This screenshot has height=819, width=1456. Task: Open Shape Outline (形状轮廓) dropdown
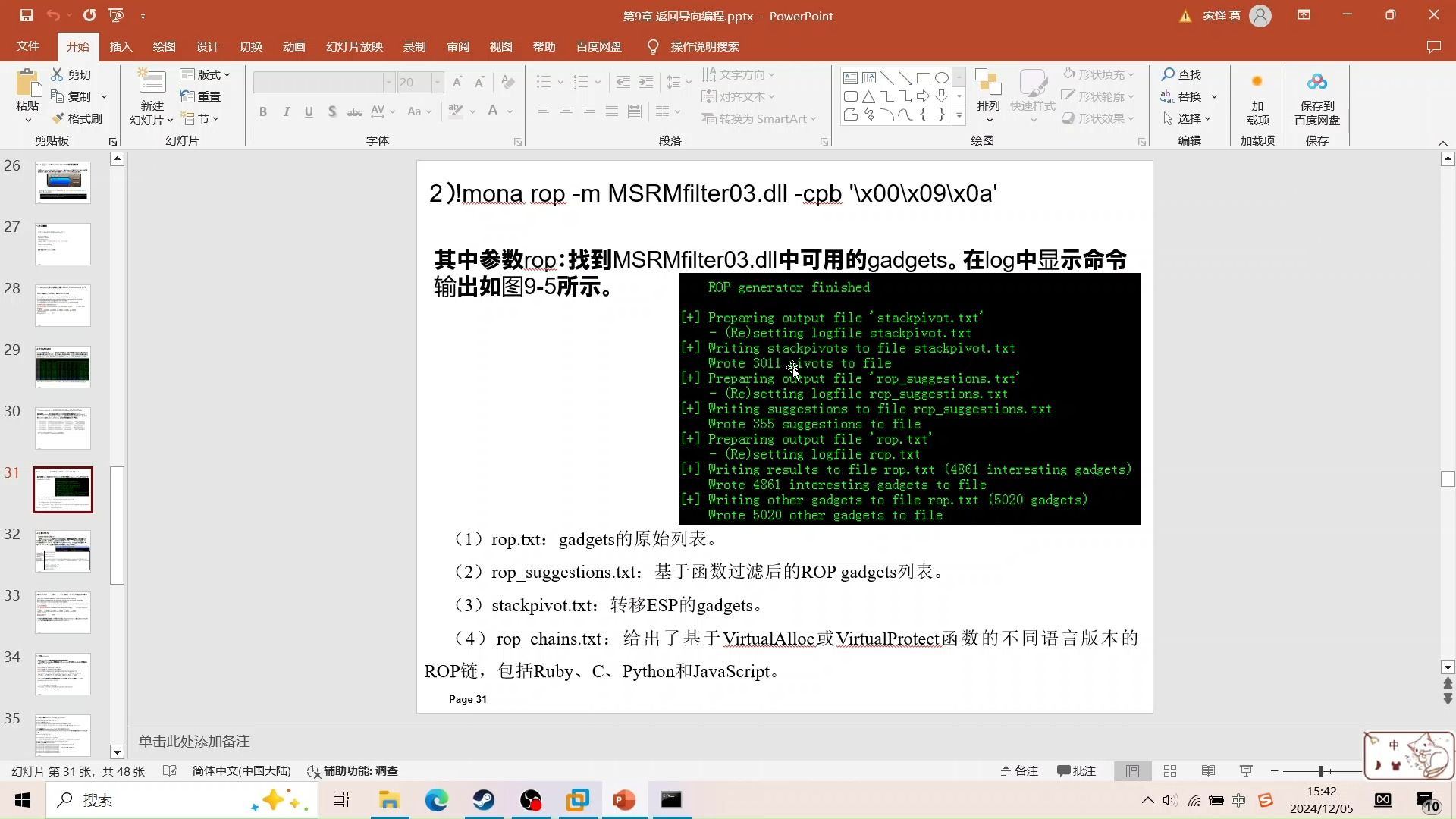click(x=1098, y=96)
